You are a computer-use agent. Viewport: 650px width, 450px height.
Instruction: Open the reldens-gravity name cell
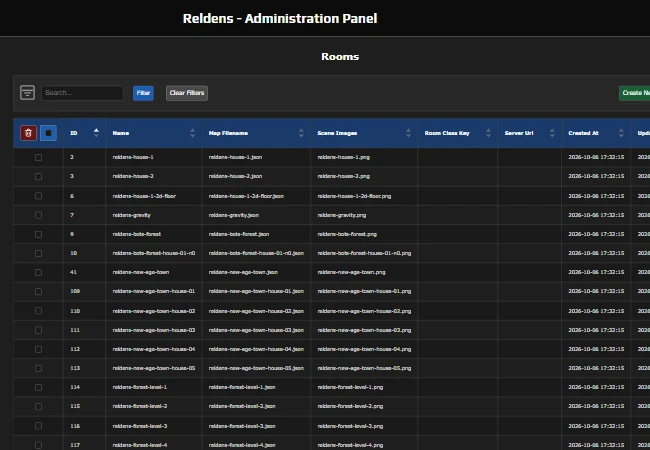click(x=154, y=215)
